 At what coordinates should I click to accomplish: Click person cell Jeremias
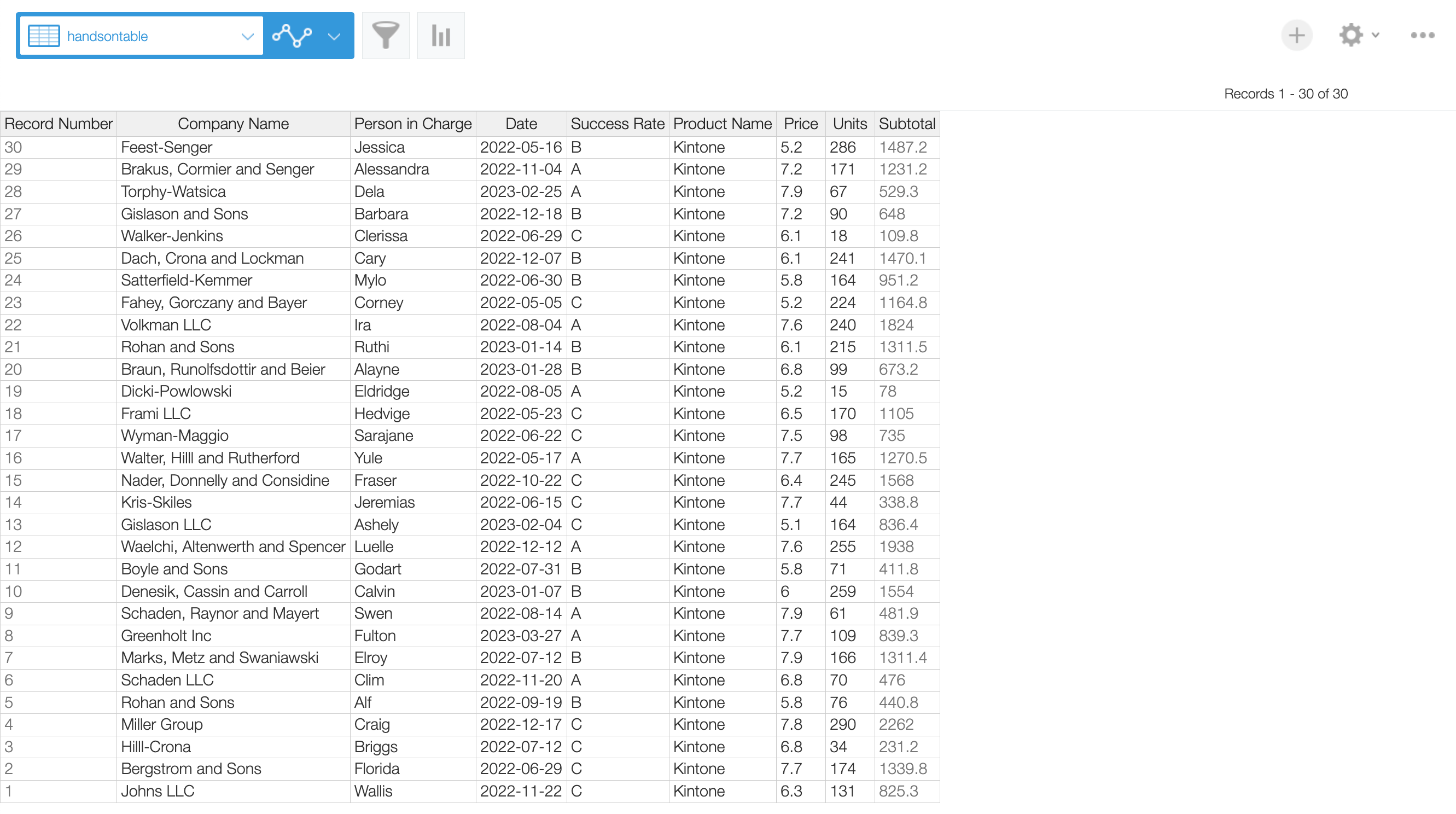[x=413, y=503]
